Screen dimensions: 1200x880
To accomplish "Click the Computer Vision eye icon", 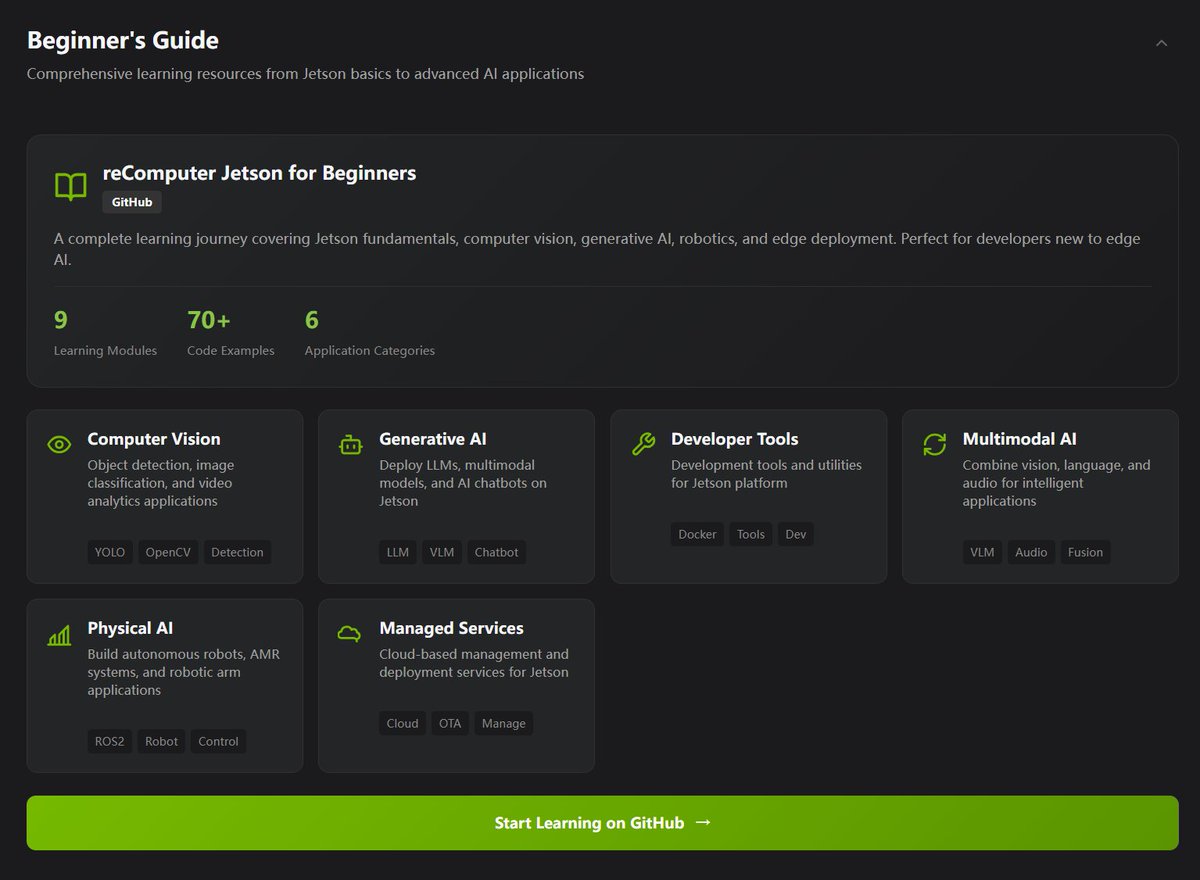I will tap(59, 444).
